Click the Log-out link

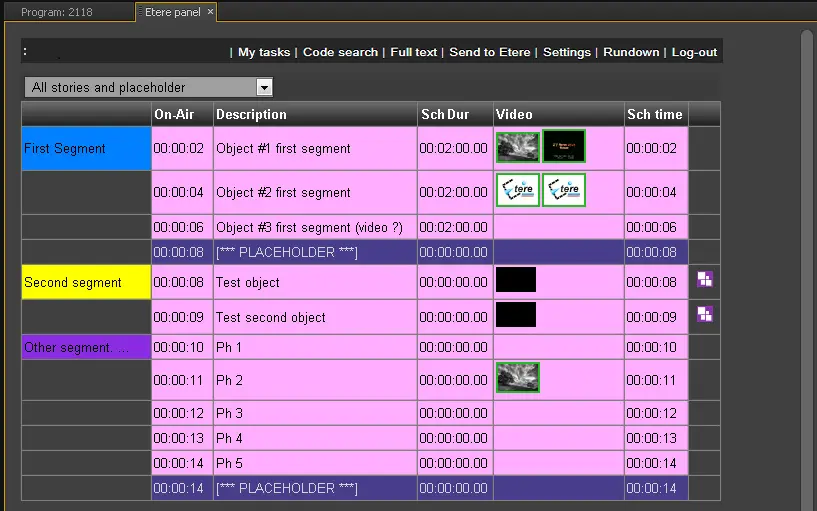click(694, 52)
